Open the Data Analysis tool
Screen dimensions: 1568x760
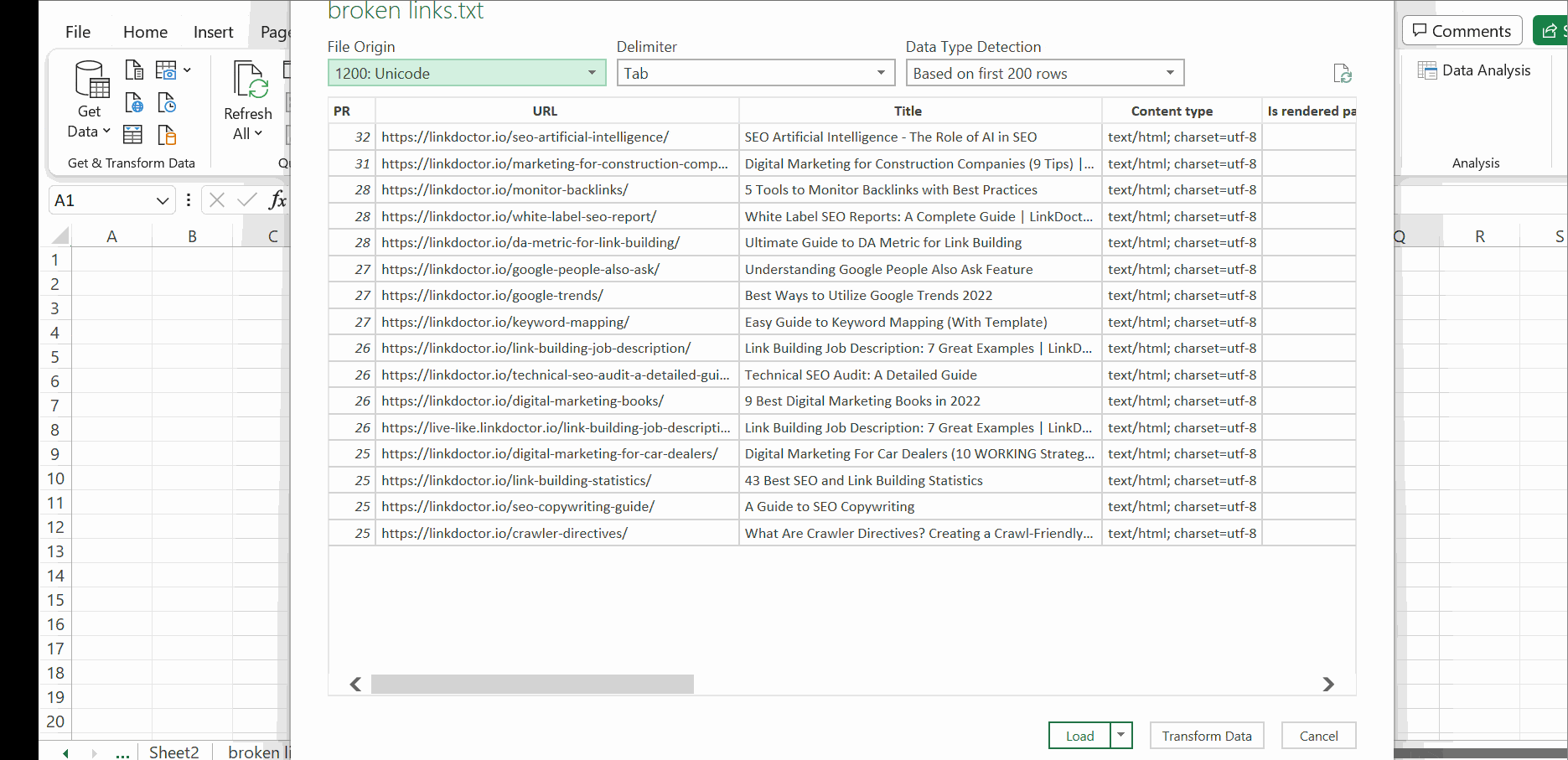[1474, 70]
